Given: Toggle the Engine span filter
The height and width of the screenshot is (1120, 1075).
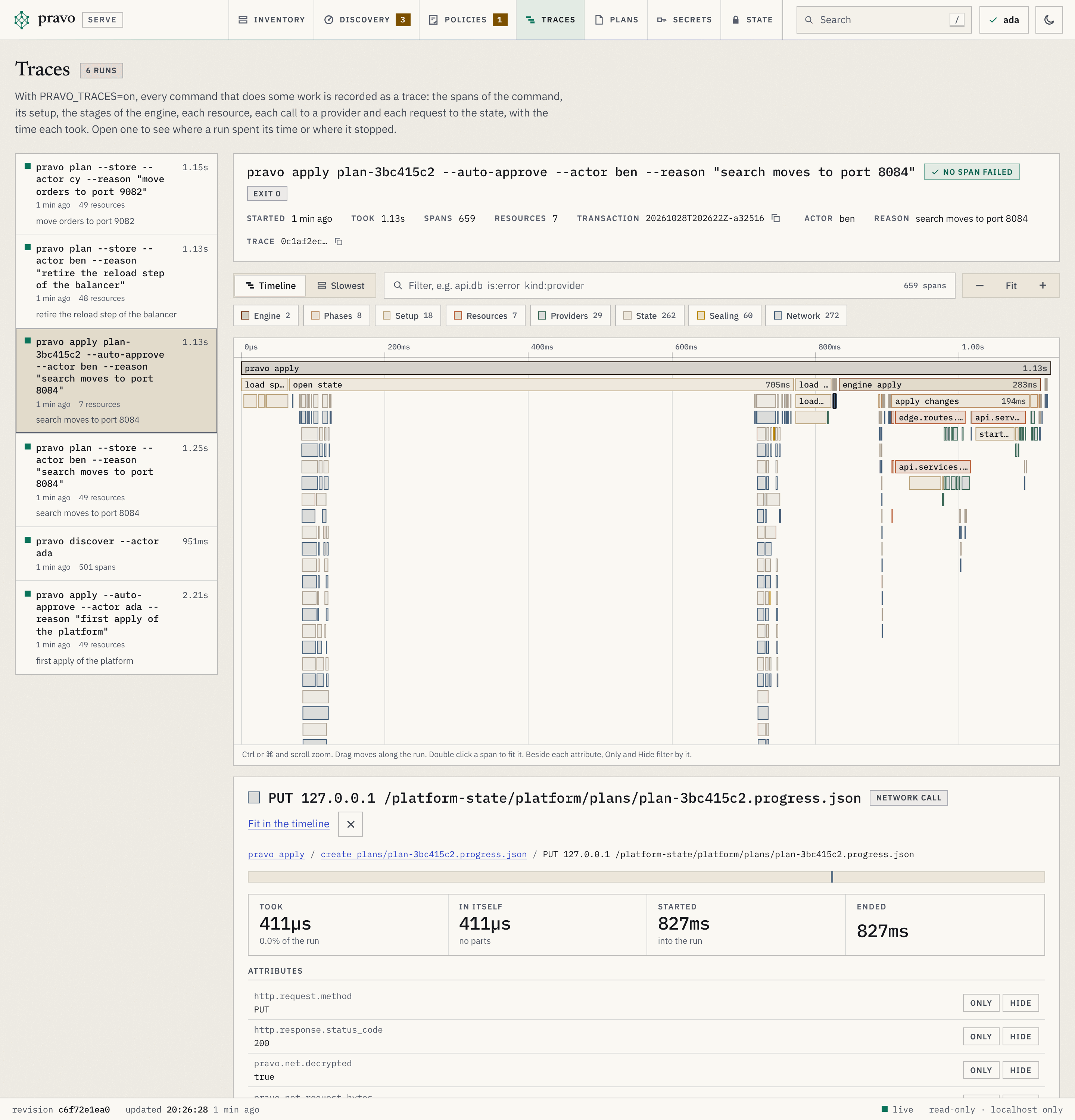Looking at the screenshot, I should (x=266, y=315).
